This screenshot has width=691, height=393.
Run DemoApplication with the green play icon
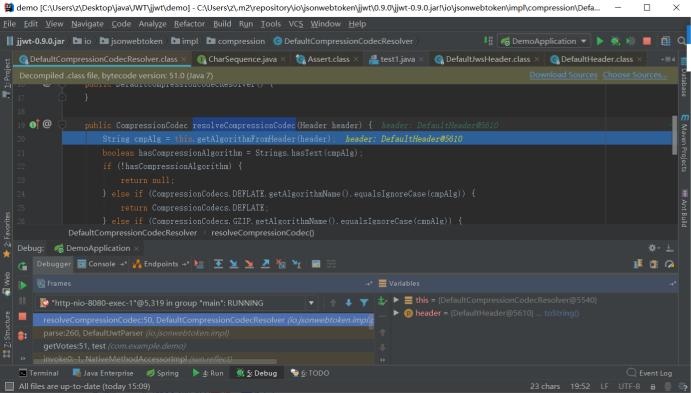point(600,41)
